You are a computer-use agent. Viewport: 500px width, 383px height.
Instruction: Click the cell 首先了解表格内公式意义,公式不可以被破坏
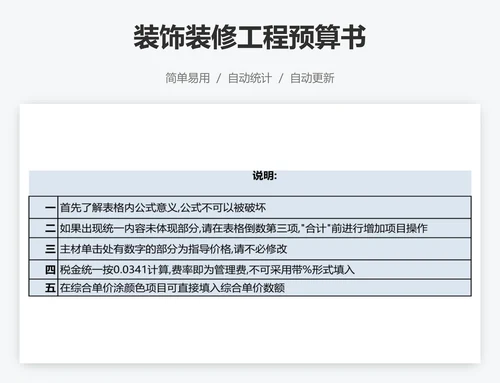click(264, 208)
